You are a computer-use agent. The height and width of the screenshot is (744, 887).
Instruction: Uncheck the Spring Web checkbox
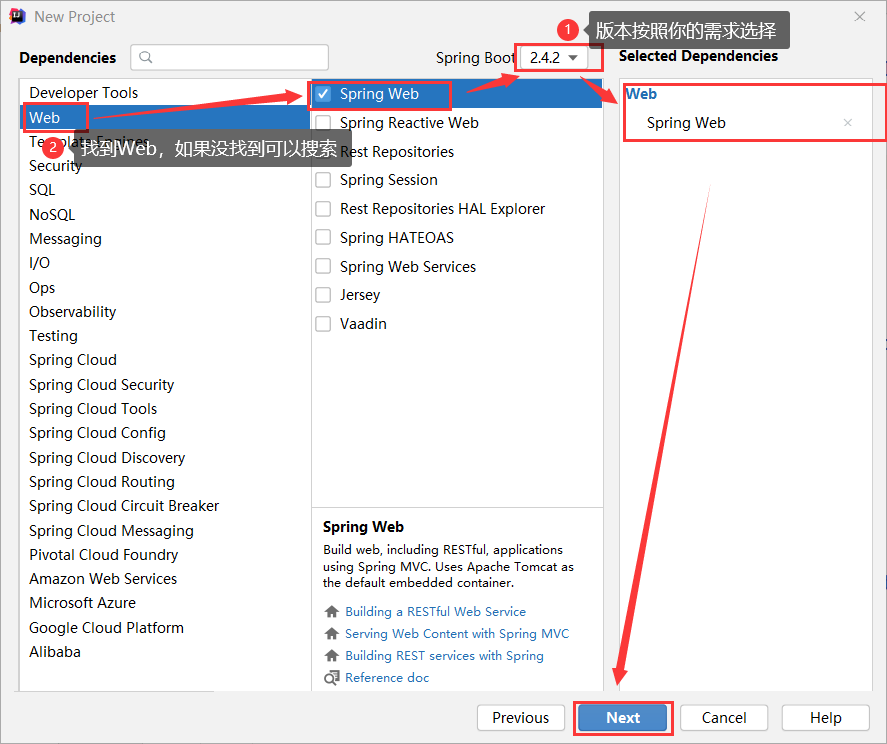pyautogui.click(x=323, y=94)
